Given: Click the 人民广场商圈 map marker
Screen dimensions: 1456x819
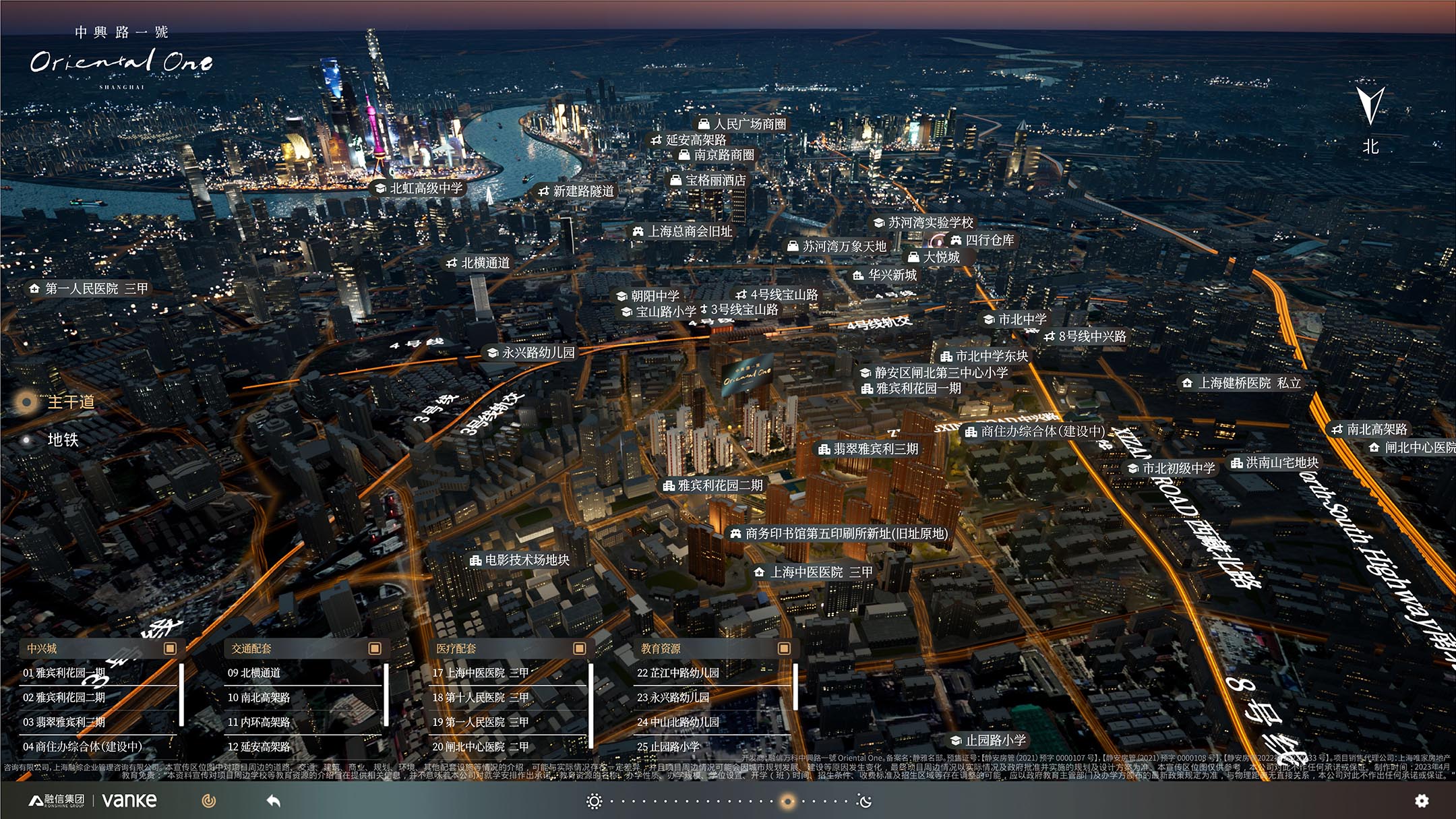Looking at the screenshot, I should click(742, 124).
